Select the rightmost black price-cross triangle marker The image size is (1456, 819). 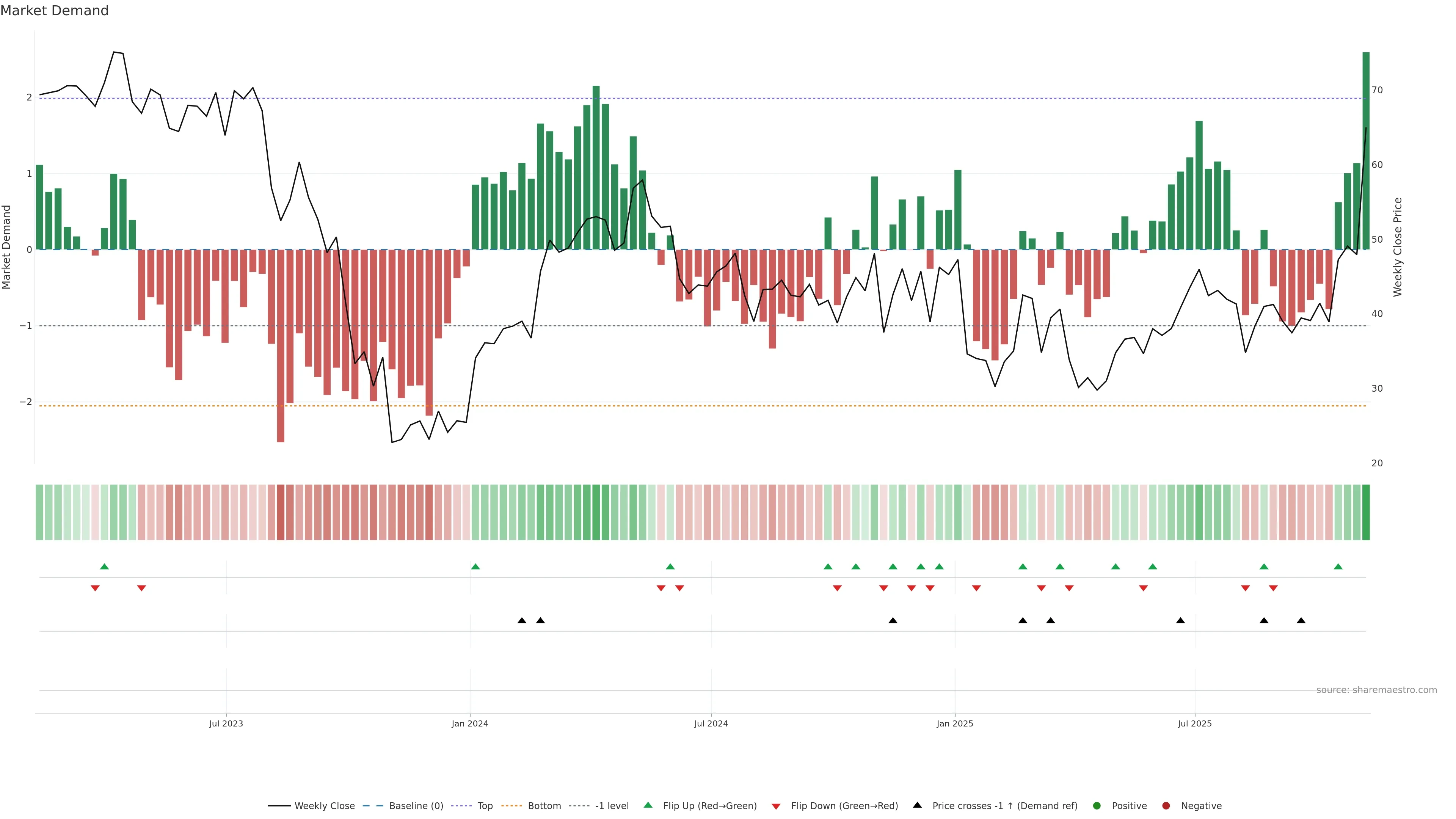click(1301, 621)
